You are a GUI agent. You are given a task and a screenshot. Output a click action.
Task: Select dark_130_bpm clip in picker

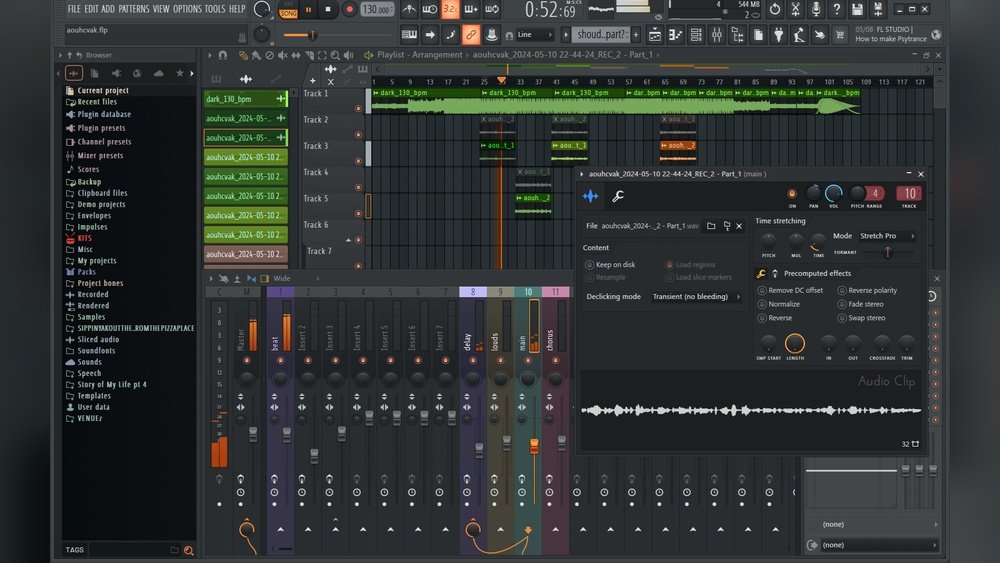(x=246, y=99)
